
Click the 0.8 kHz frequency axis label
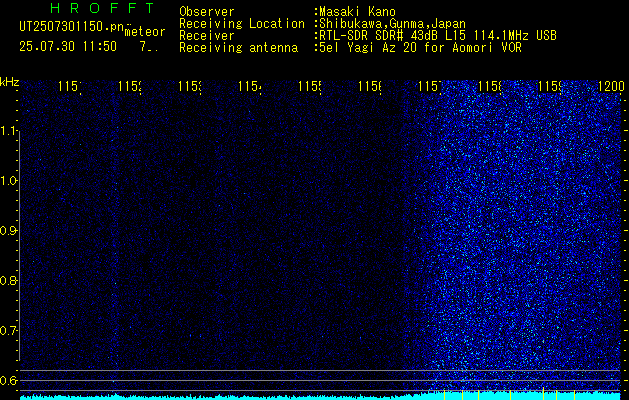pyautogui.click(x=8, y=280)
